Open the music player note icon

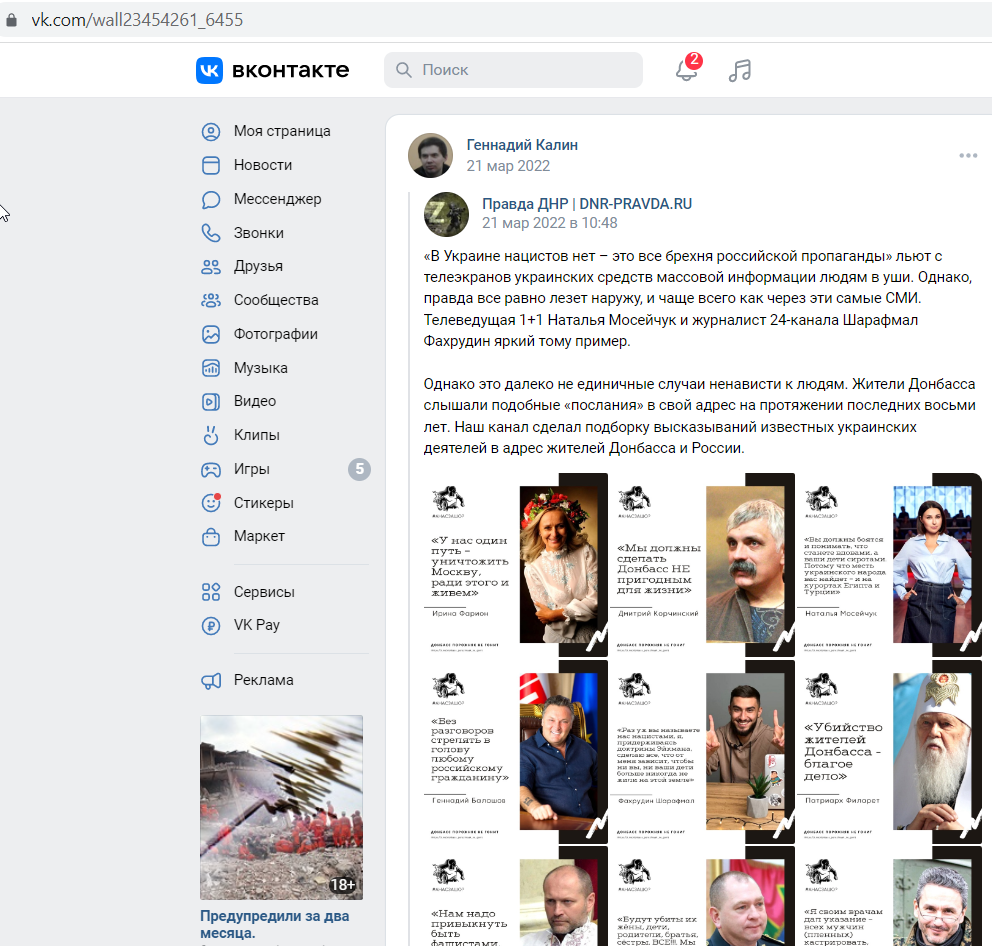click(x=740, y=70)
